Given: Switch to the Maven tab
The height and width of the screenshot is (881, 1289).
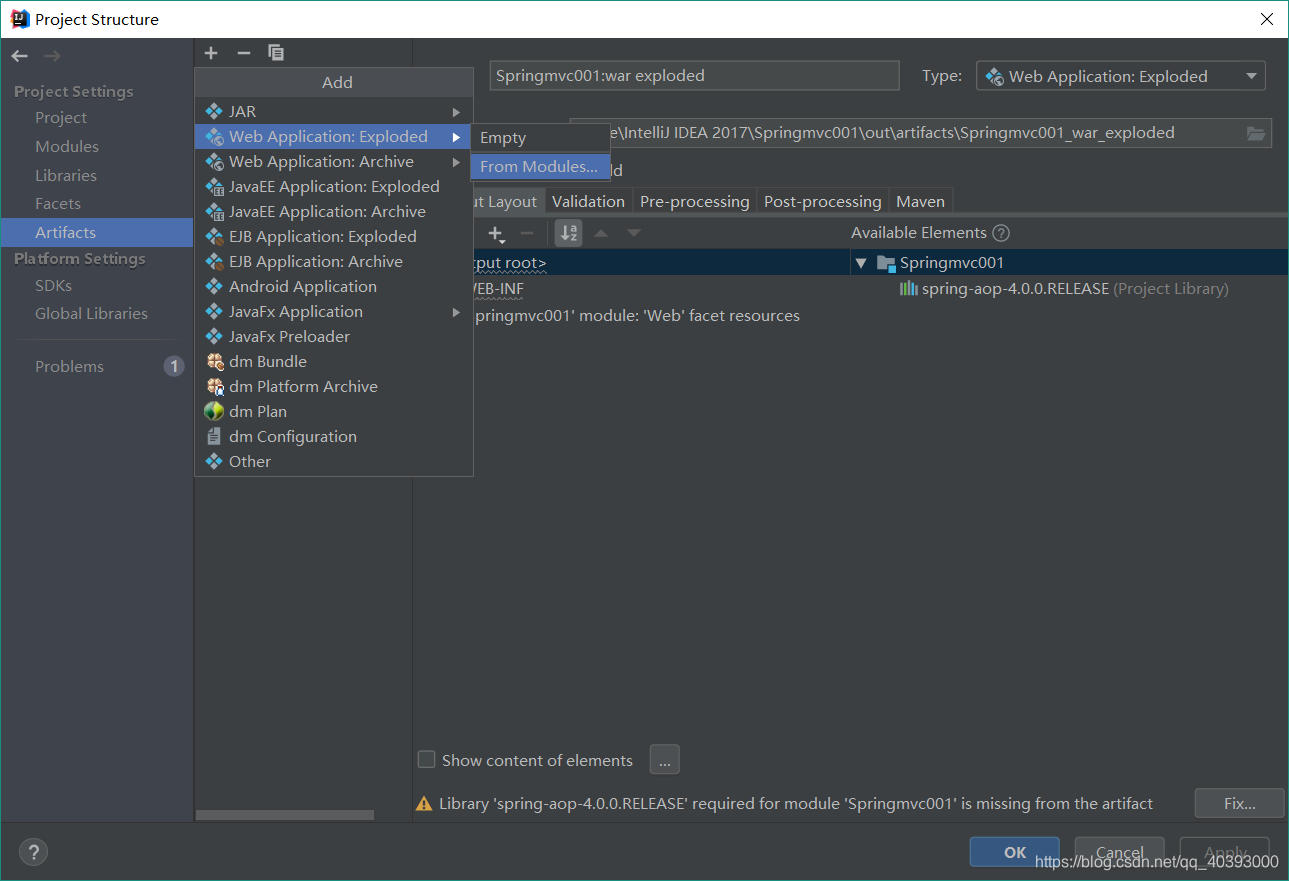Looking at the screenshot, I should (x=920, y=201).
